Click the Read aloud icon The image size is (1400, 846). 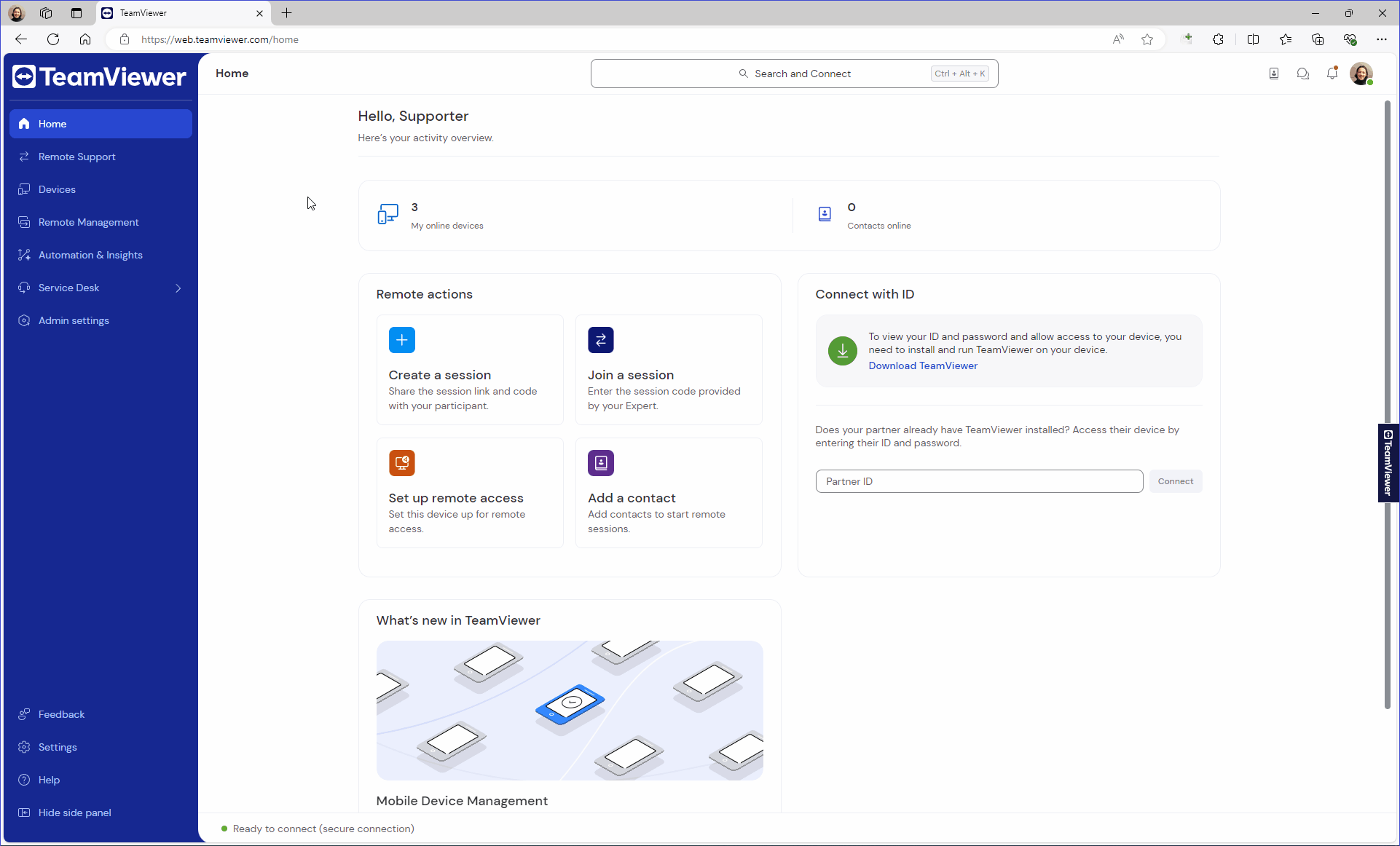tap(1118, 39)
